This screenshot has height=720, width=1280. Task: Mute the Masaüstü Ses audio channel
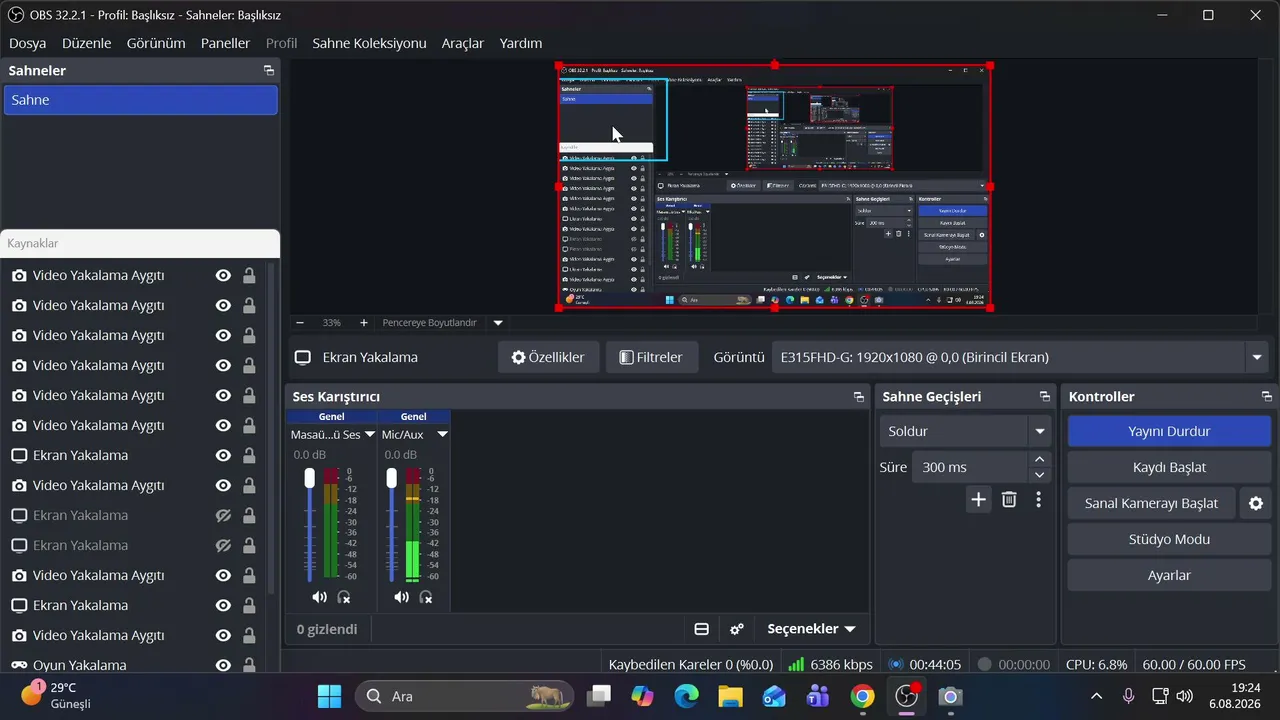tap(319, 597)
